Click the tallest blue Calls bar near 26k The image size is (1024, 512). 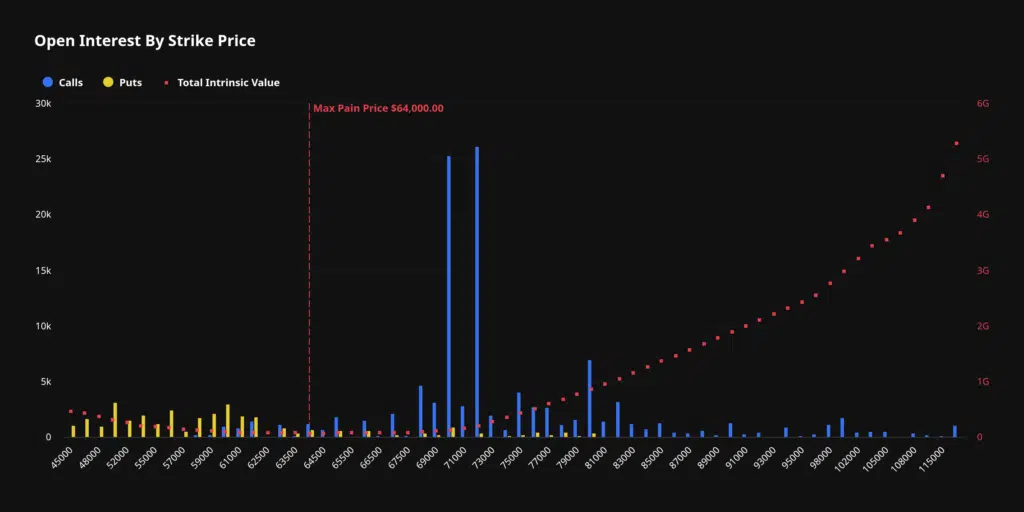tap(477, 292)
